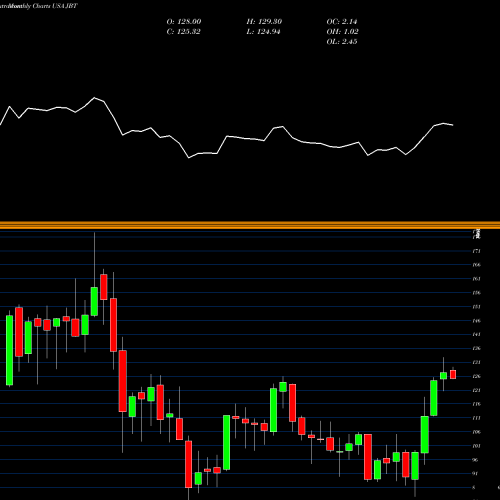Image resolution: width=500 pixels, height=500 pixels.
Task: Click the 146 price axis label
Action: coord(476,321)
